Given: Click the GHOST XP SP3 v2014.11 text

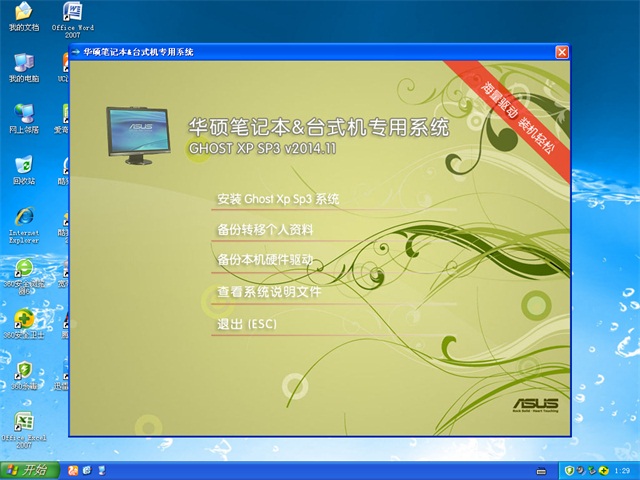Looking at the screenshot, I should (263, 148).
